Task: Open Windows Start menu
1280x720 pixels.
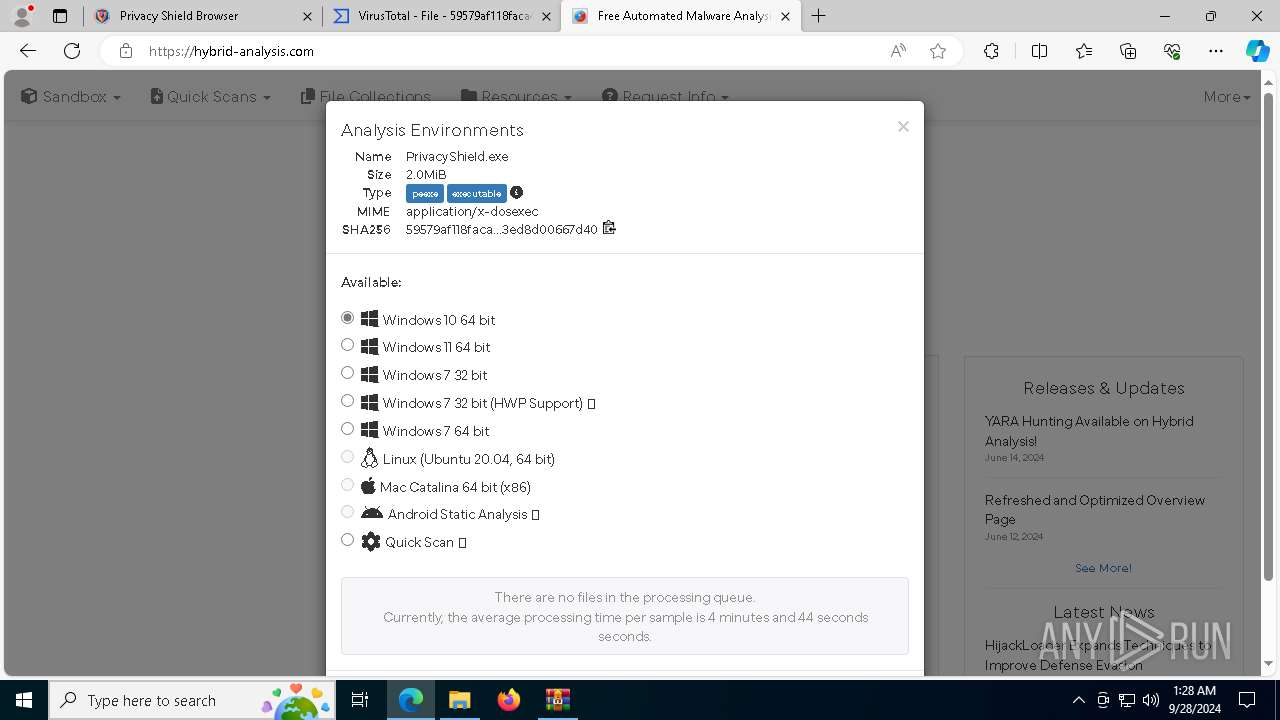Action: (24, 700)
